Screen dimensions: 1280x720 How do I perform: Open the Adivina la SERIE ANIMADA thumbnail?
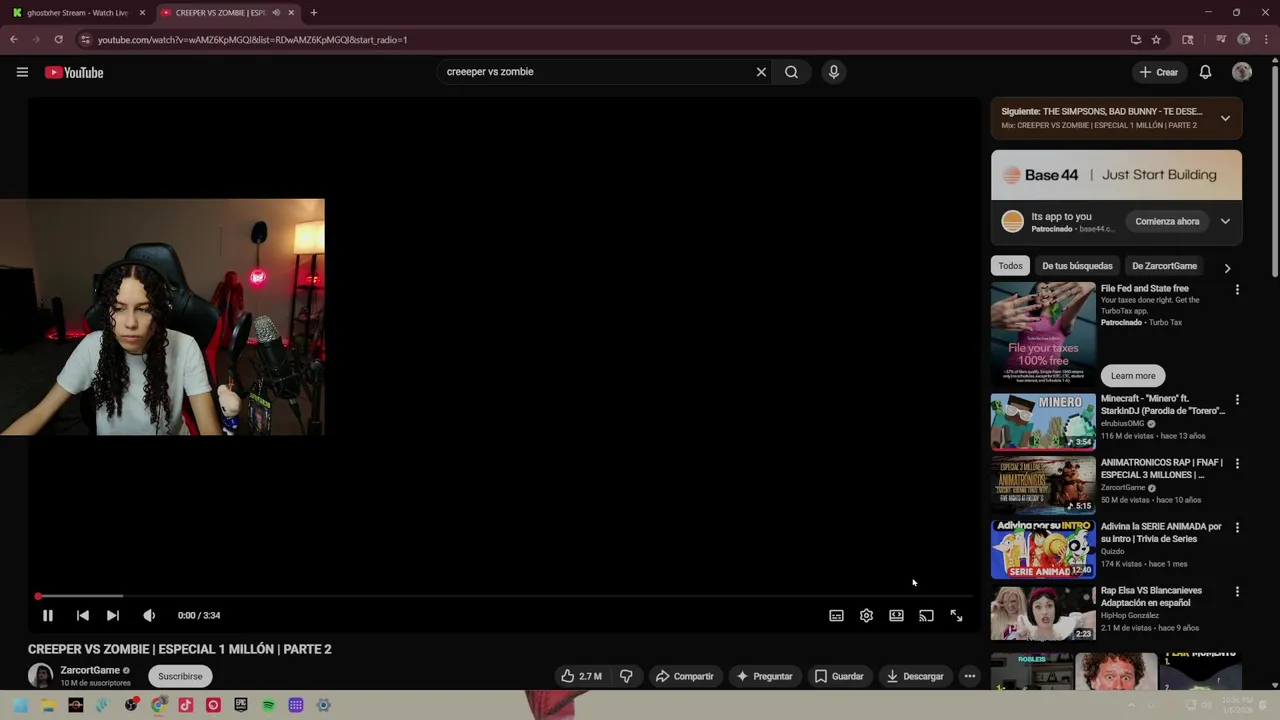click(1043, 549)
